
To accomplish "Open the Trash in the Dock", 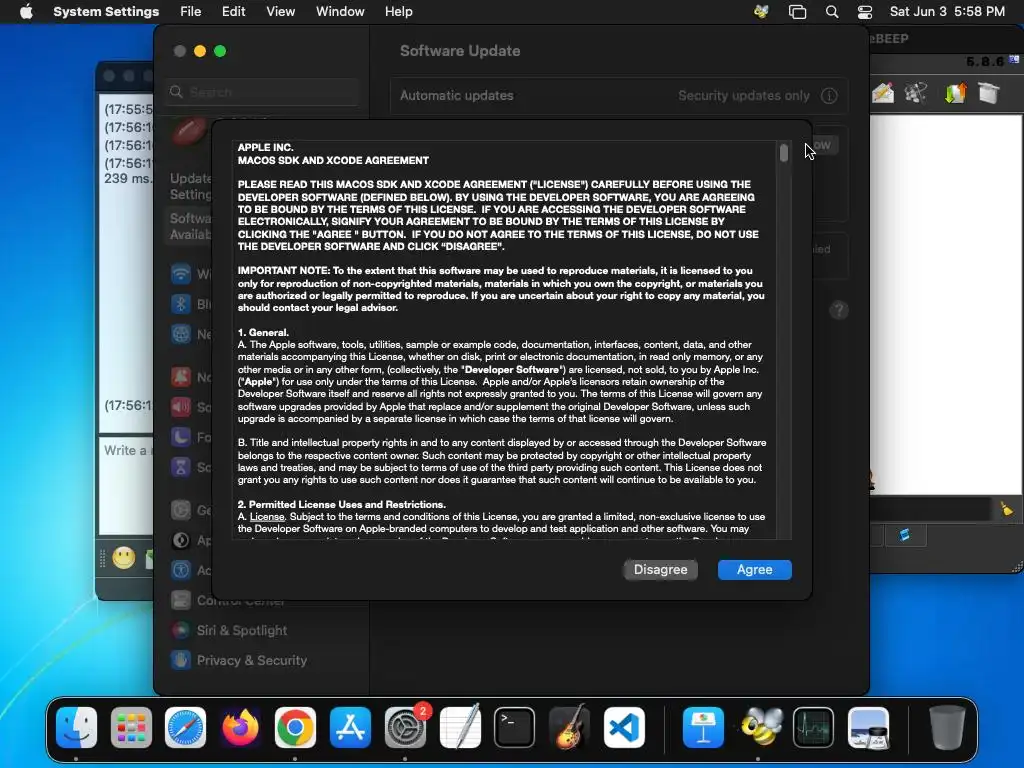I will tap(947, 727).
